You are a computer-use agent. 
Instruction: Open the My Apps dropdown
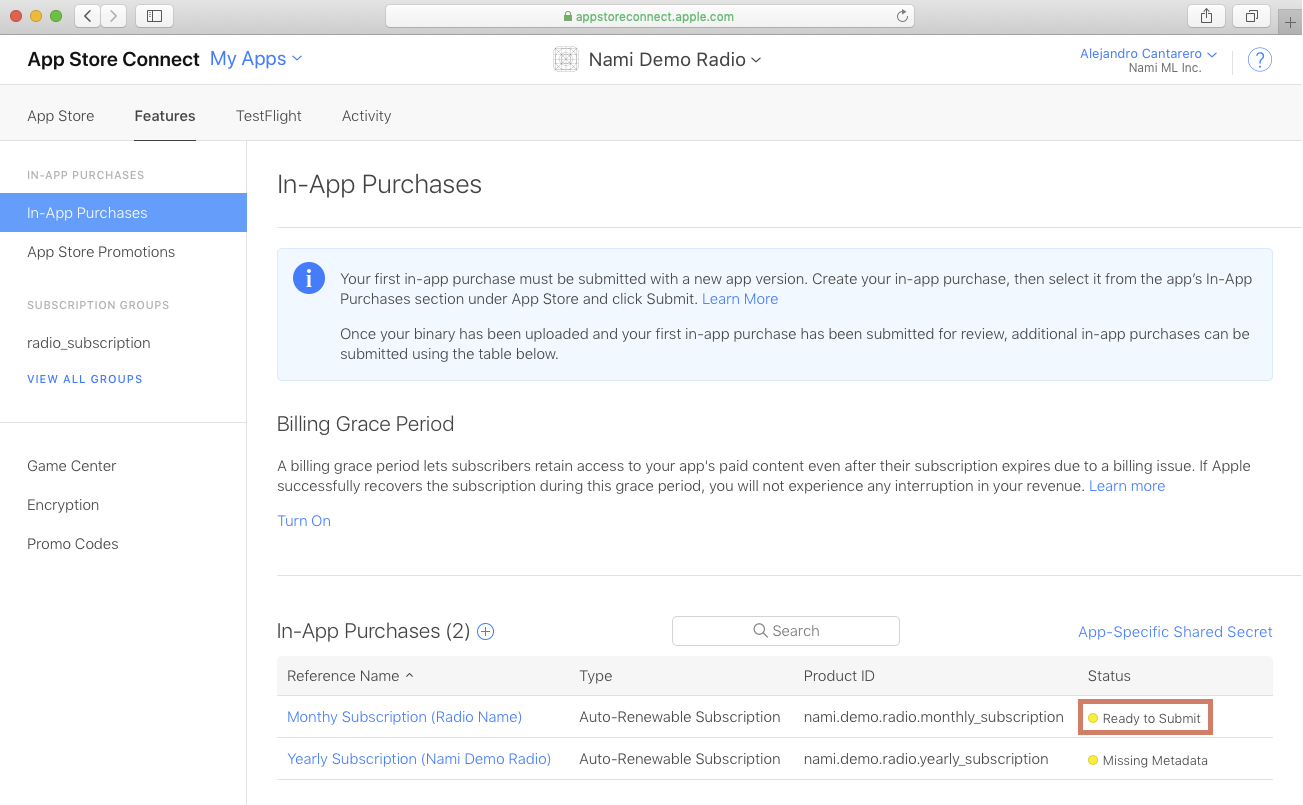tap(256, 59)
